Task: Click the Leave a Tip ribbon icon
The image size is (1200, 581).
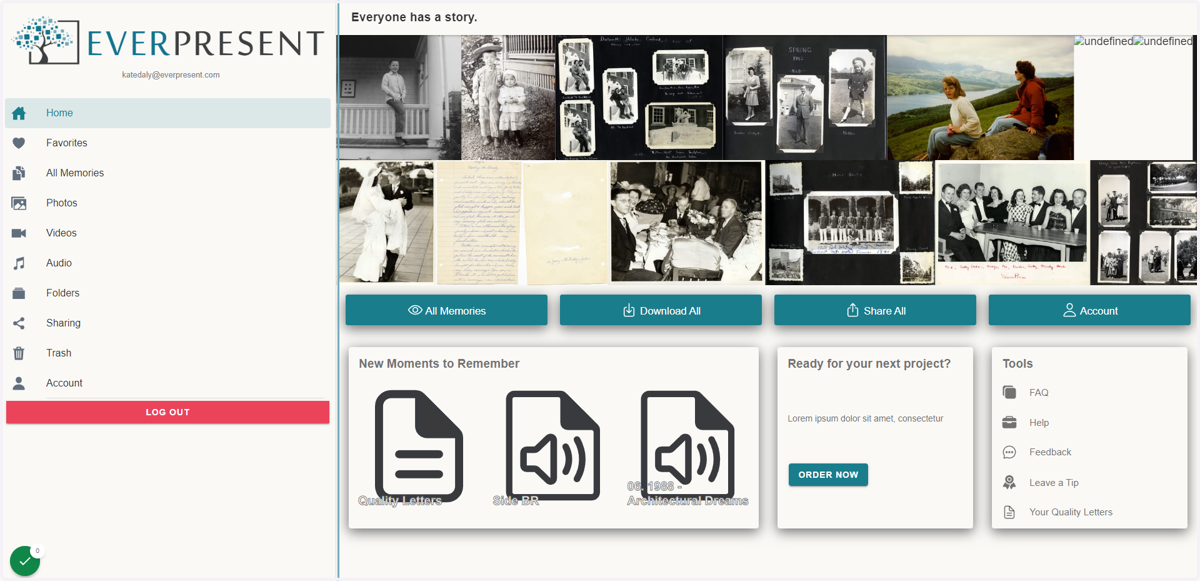Action: click(x=1009, y=482)
